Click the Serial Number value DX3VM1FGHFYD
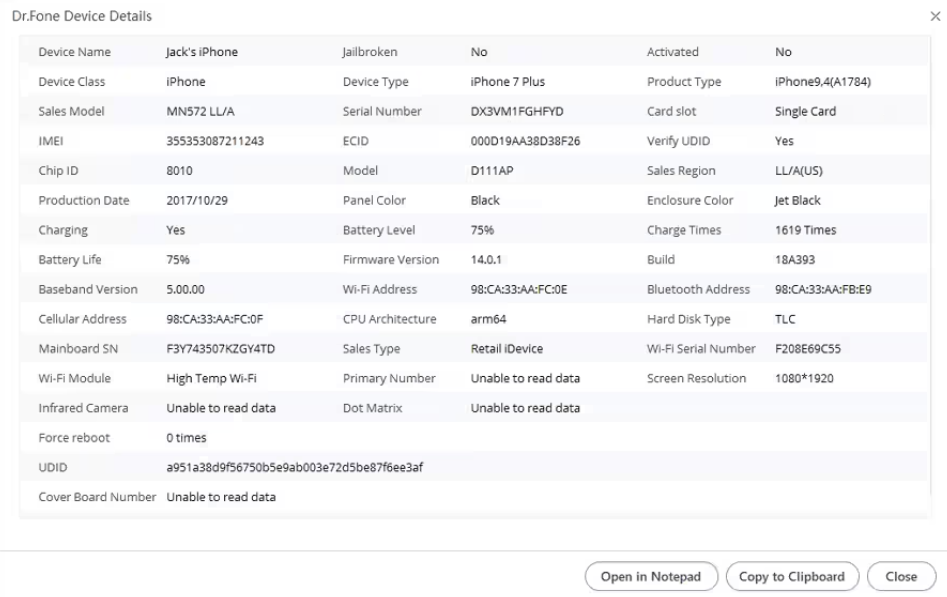The height and width of the screenshot is (597, 947). (516, 111)
